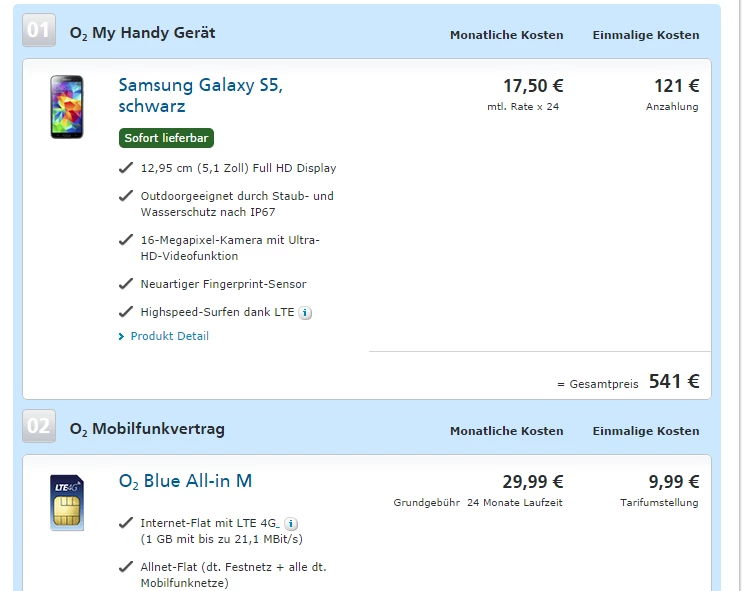The width and height of the screenshot is (751, 591).
Task: Click the info icon next to Internet-Flat LTE 4G
Action: click(x=291, y=523)
